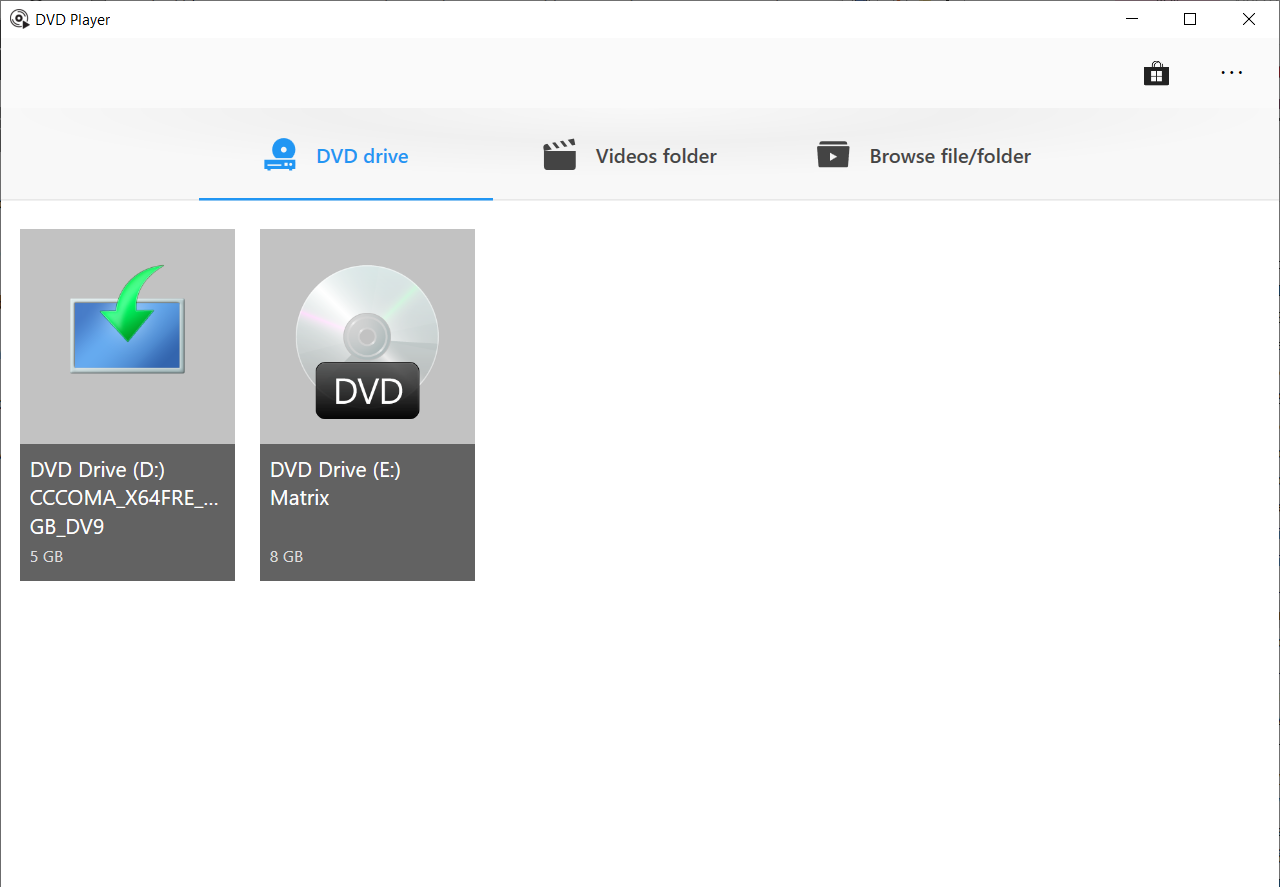This screenshot has width=1280, height=887.
Task: Click the minimize button
Action: coord(1131,19)
